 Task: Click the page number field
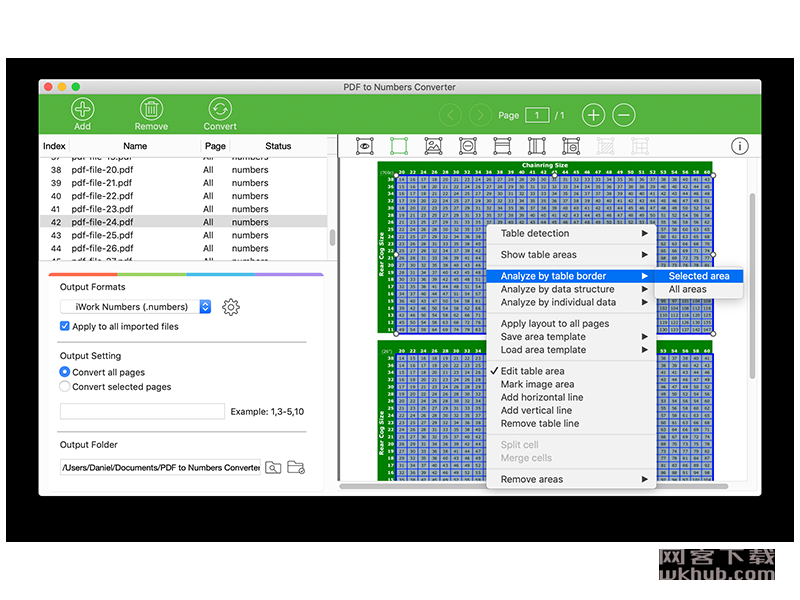tap(537, 115)
